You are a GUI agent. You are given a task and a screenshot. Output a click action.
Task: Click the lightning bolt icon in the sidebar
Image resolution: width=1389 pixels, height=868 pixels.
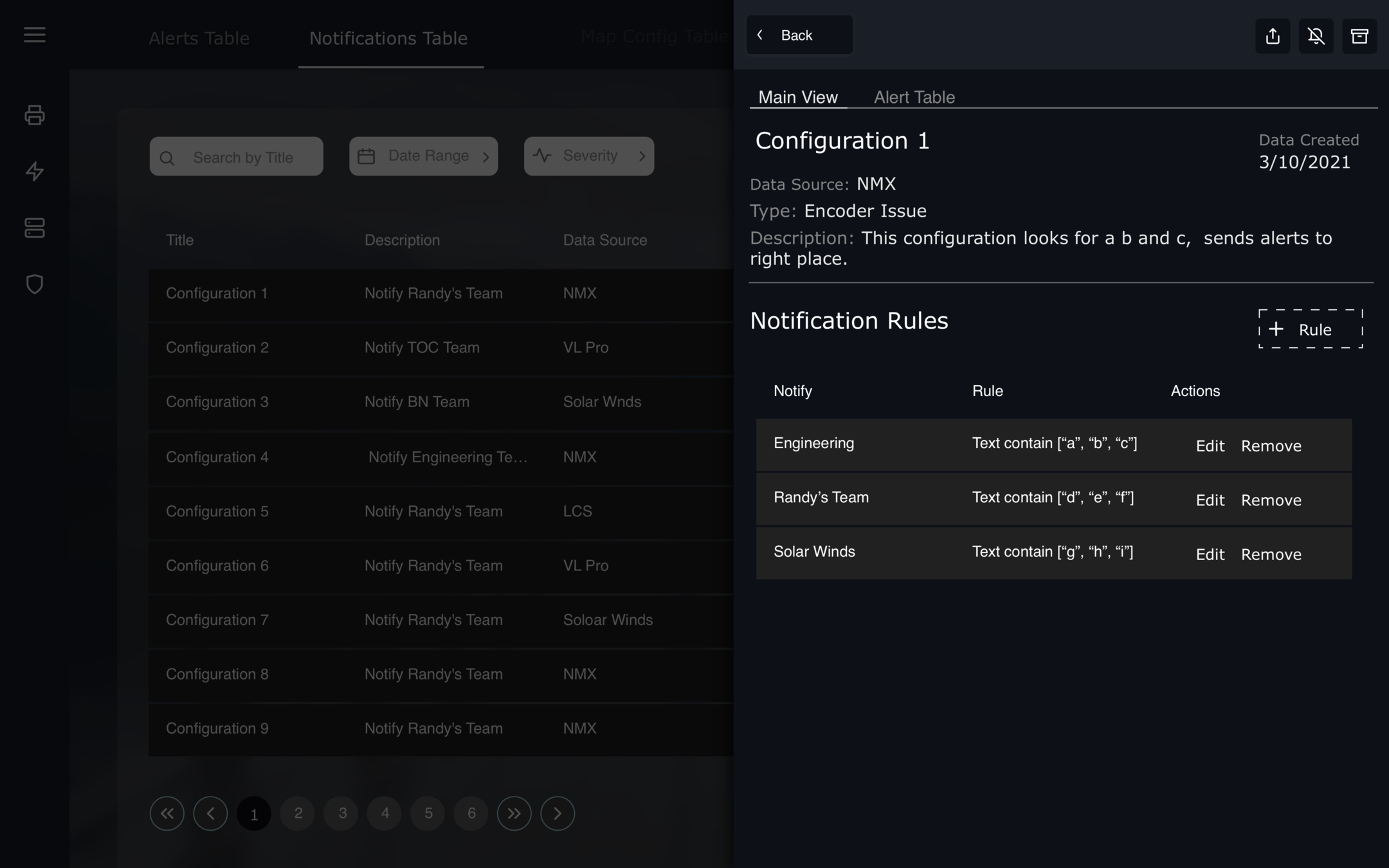point(35,172)
